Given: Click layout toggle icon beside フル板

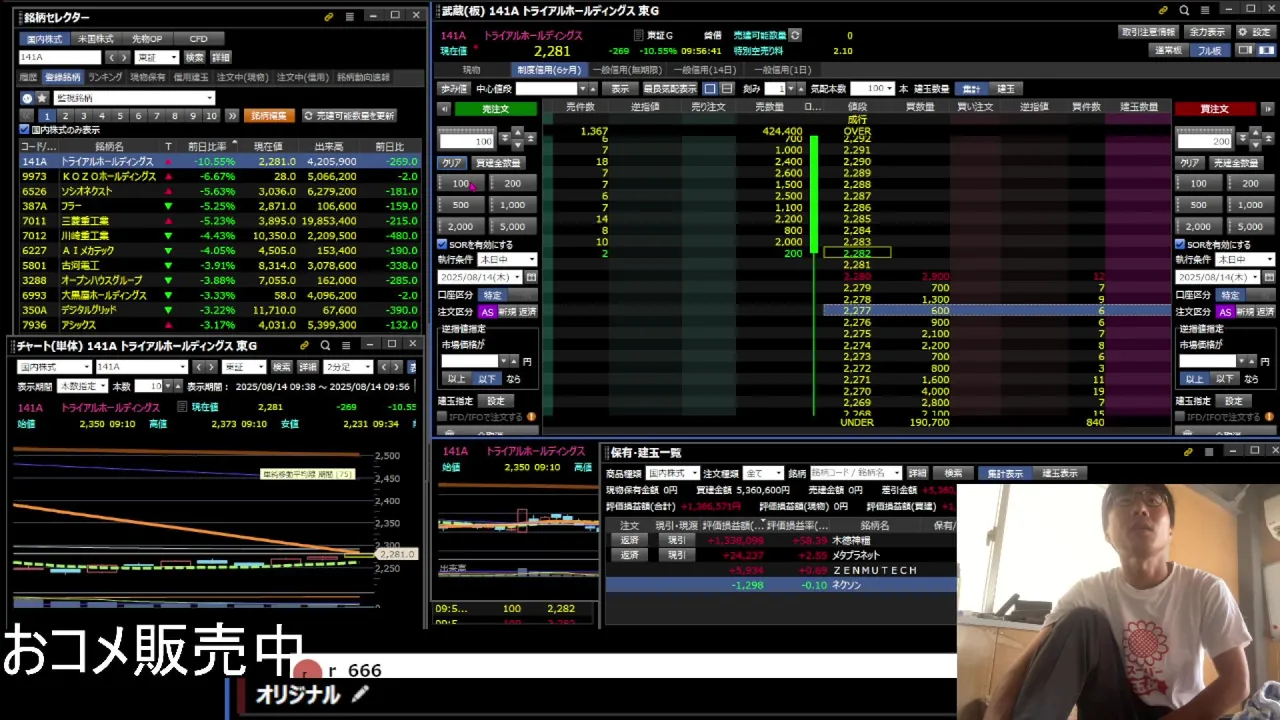Looking at the screenshot, I should pos(1244,50).
